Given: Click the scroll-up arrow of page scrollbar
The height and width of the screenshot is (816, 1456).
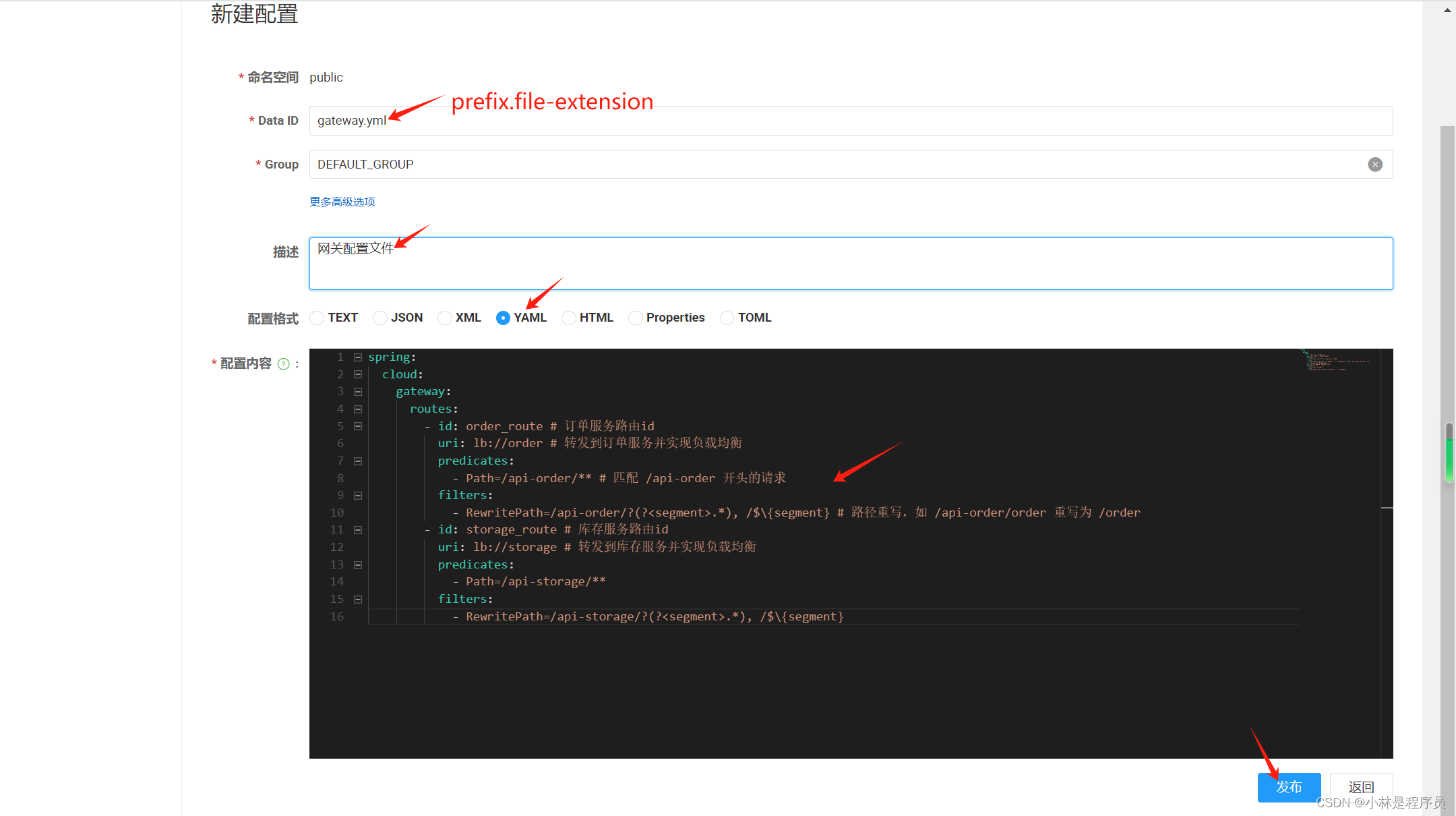Looking at the screenshot, I should 1447,10.
